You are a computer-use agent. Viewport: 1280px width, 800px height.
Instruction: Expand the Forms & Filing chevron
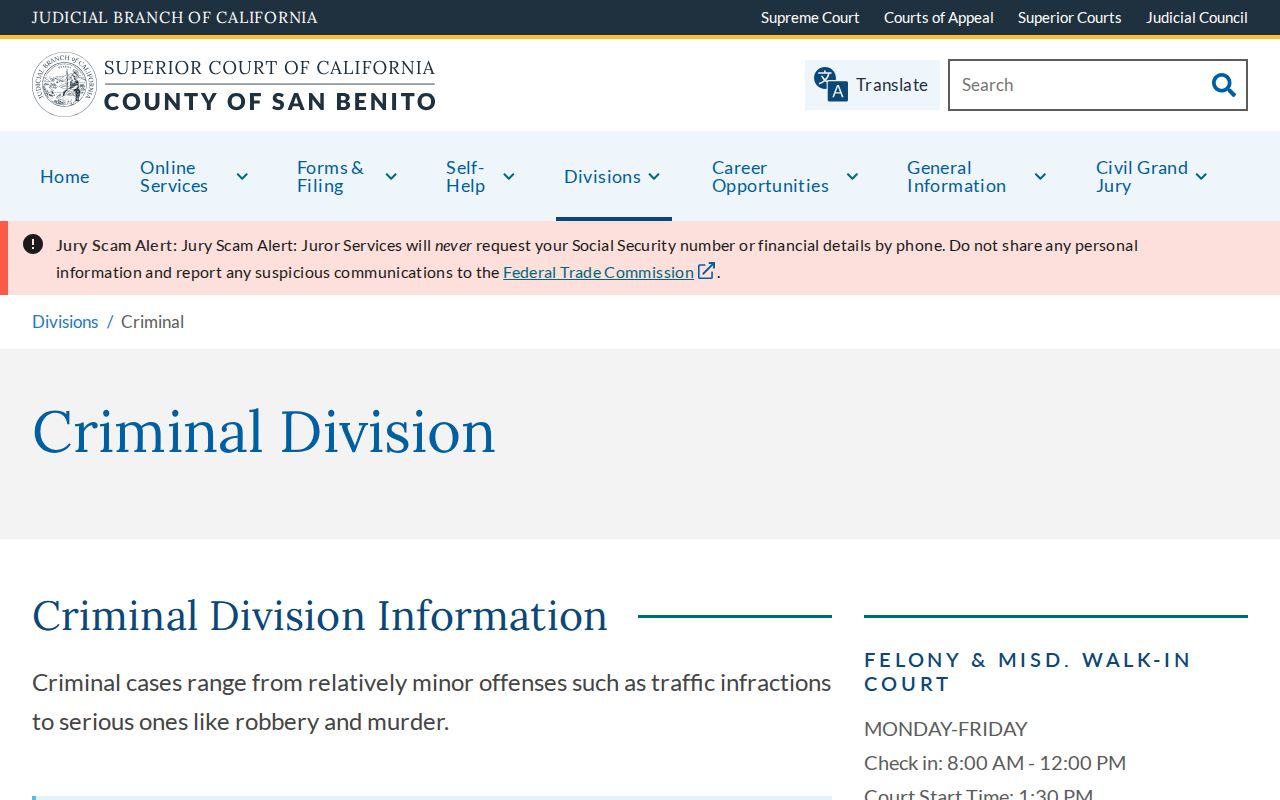click(x=391, y=177)
